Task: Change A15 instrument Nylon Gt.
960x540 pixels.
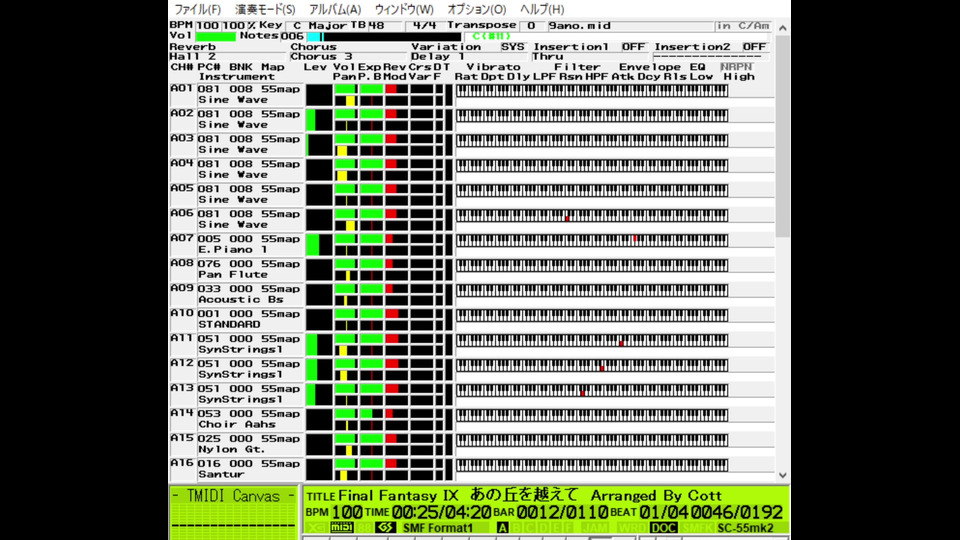Action: [x=231, y=449]
